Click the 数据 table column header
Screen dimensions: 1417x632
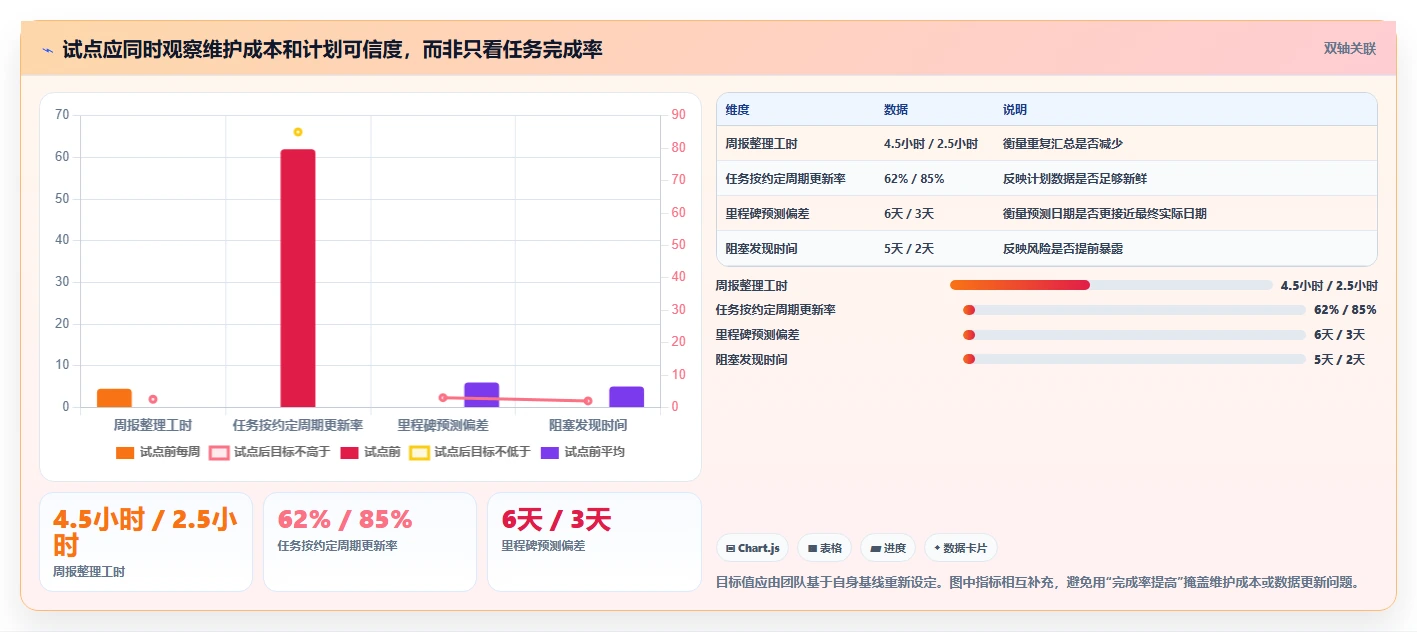point(896,110)
